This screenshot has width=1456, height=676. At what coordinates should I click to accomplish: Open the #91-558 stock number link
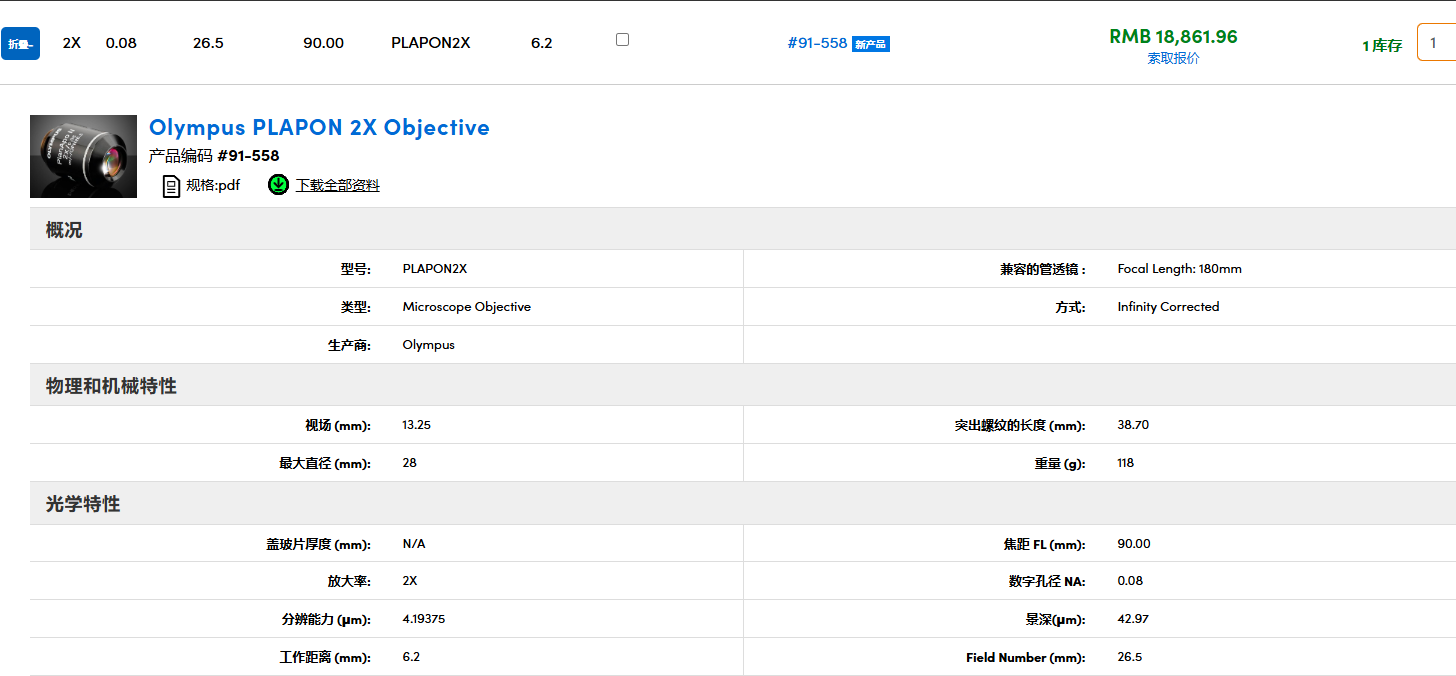point(817,43)
